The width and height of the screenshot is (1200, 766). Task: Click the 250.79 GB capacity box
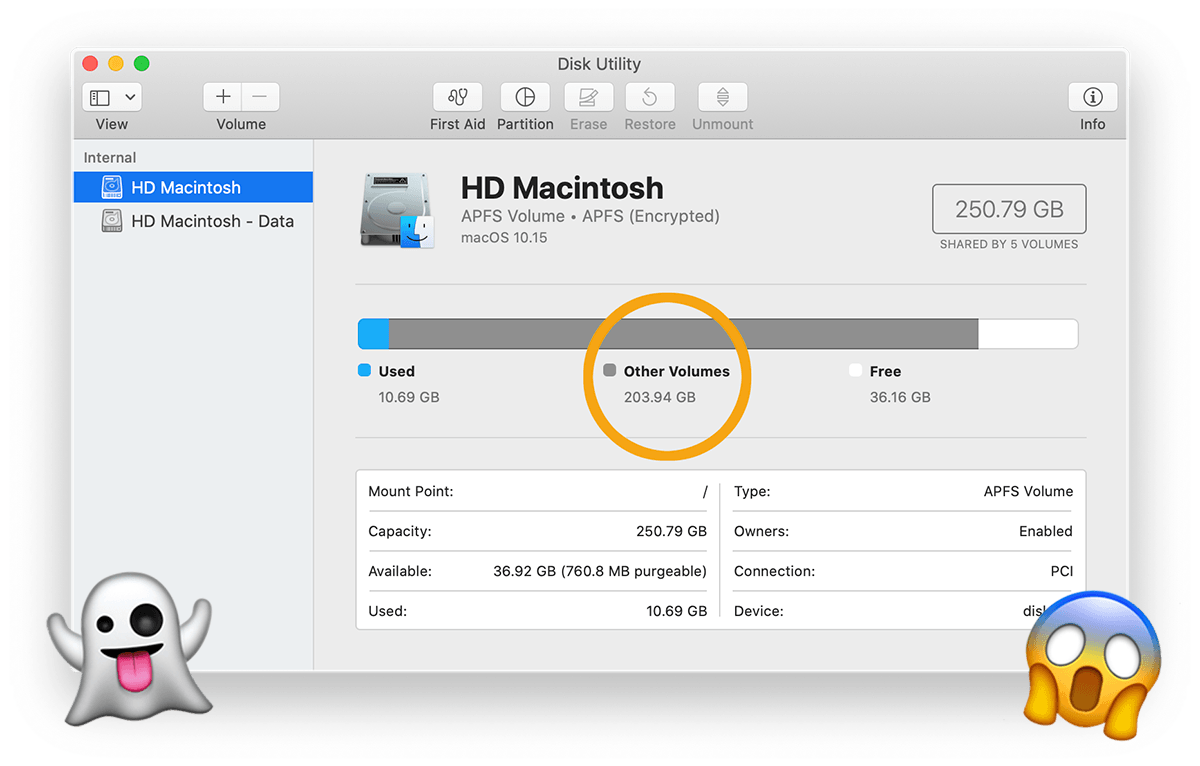coord(1009,209)
